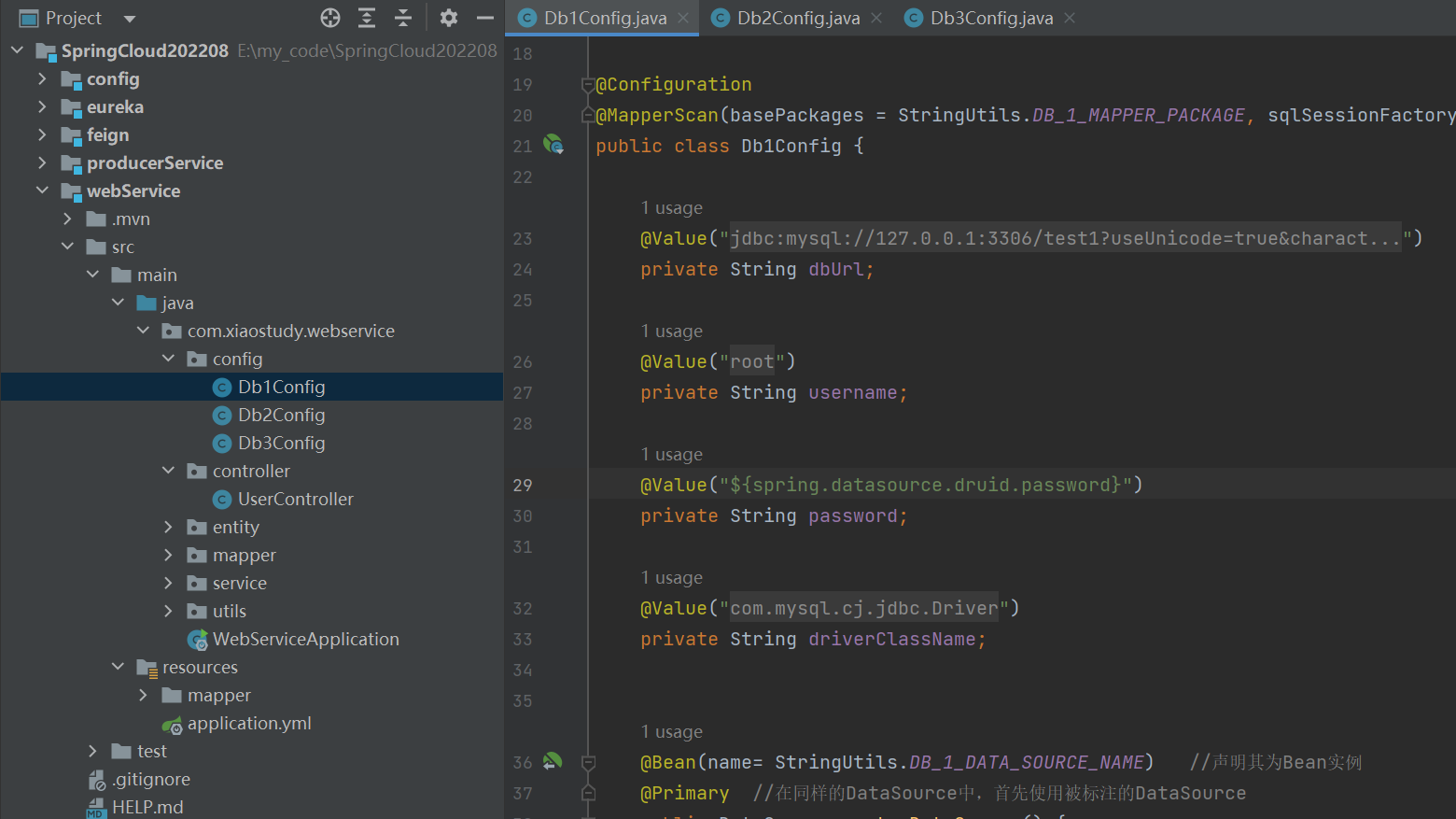Click fold toggle at @Configuration line
Image resolution: width=1456 pixels, height=819 pixels.
pyautogui.click(x=588, y=85)
